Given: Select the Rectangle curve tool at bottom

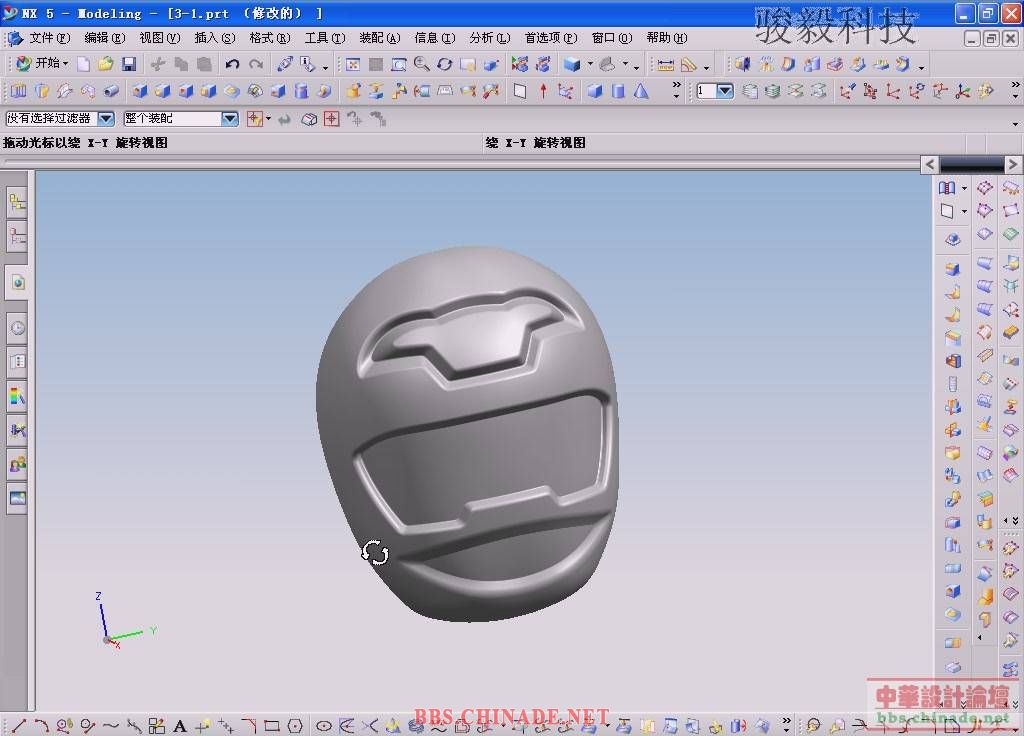Looking at the screenshot, I should 272,726.
